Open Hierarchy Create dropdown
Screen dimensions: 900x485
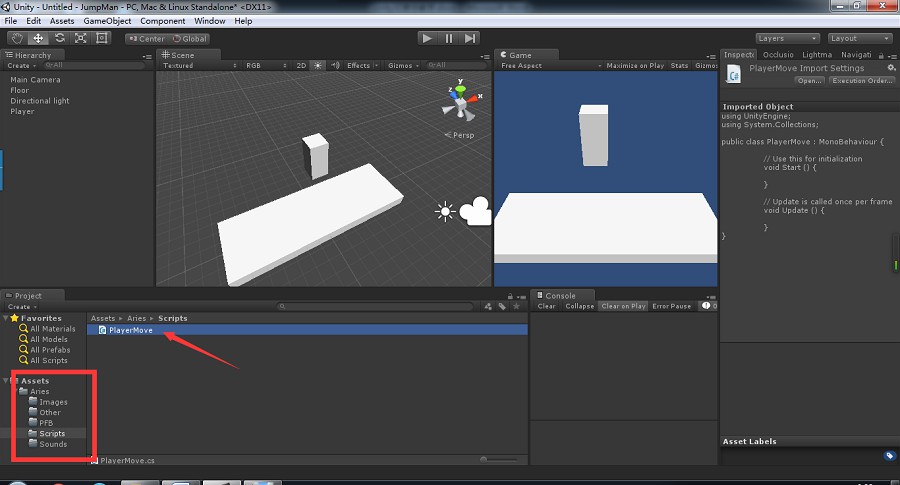tap(21, 65)
